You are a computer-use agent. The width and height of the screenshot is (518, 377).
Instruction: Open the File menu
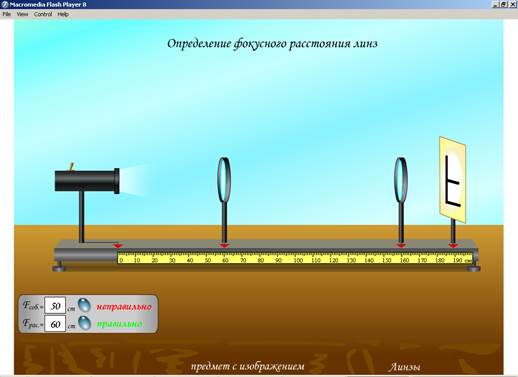tap(7, 14)
